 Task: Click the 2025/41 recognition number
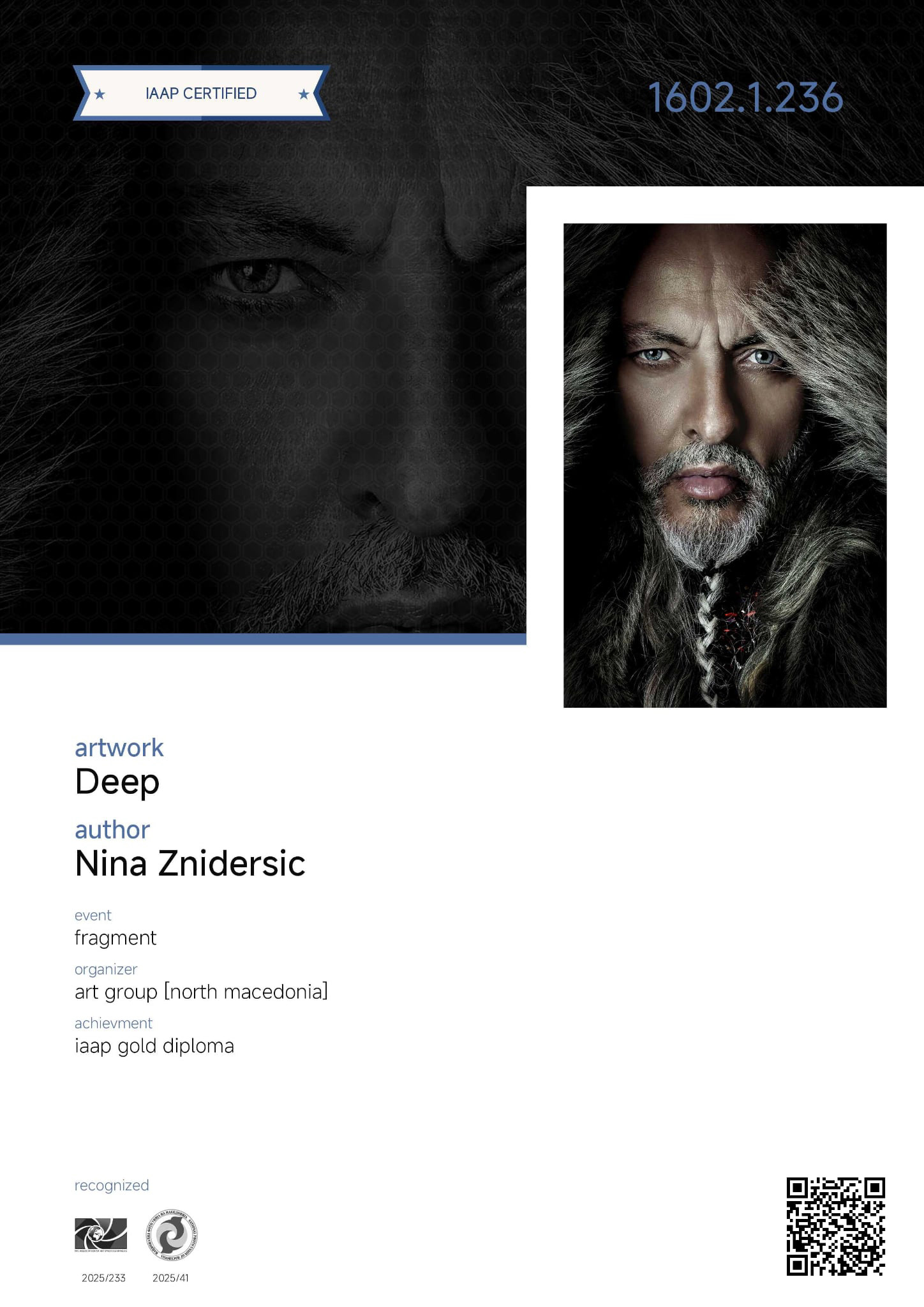point(170,1278)
